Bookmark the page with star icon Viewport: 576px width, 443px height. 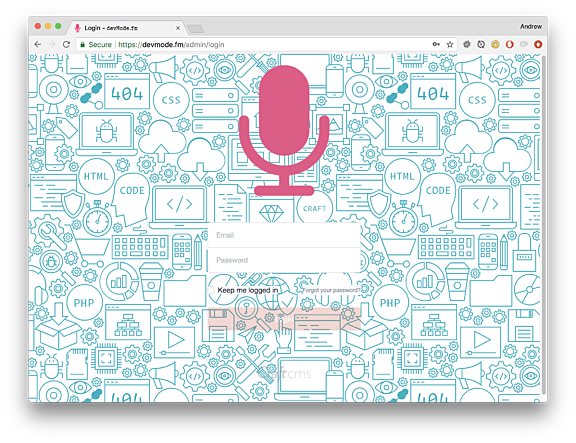pyautogui.click(x=450, y=44)
